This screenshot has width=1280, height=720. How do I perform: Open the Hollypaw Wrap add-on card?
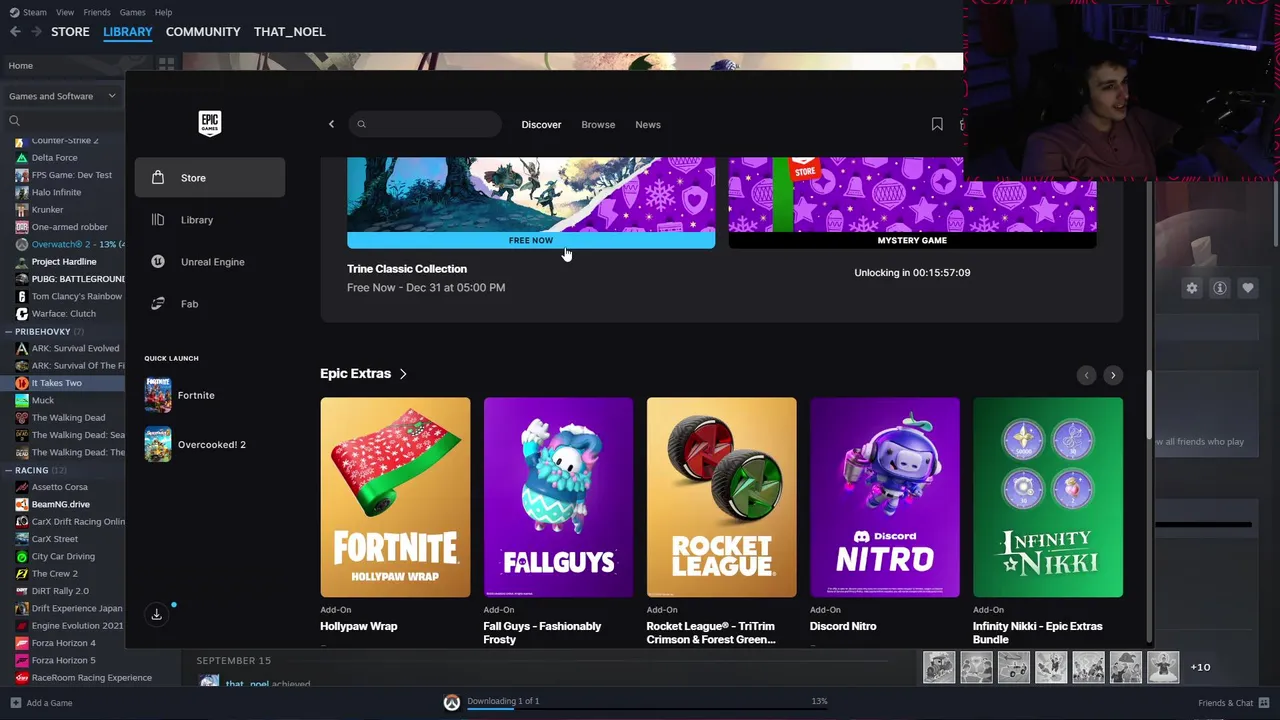click(395, 497)
